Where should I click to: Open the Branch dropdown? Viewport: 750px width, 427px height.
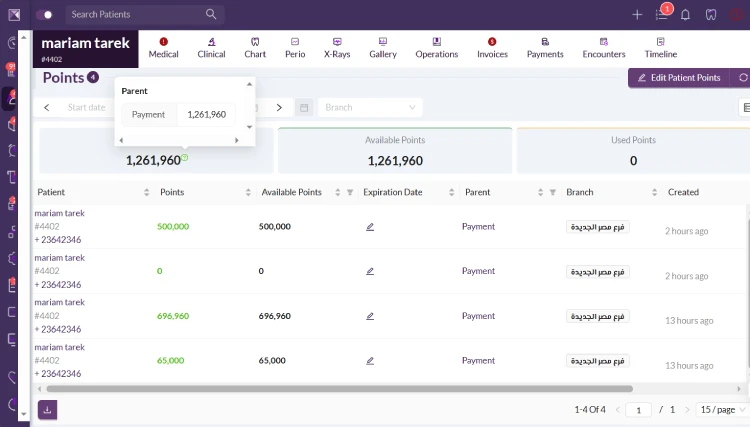point(370,108)
